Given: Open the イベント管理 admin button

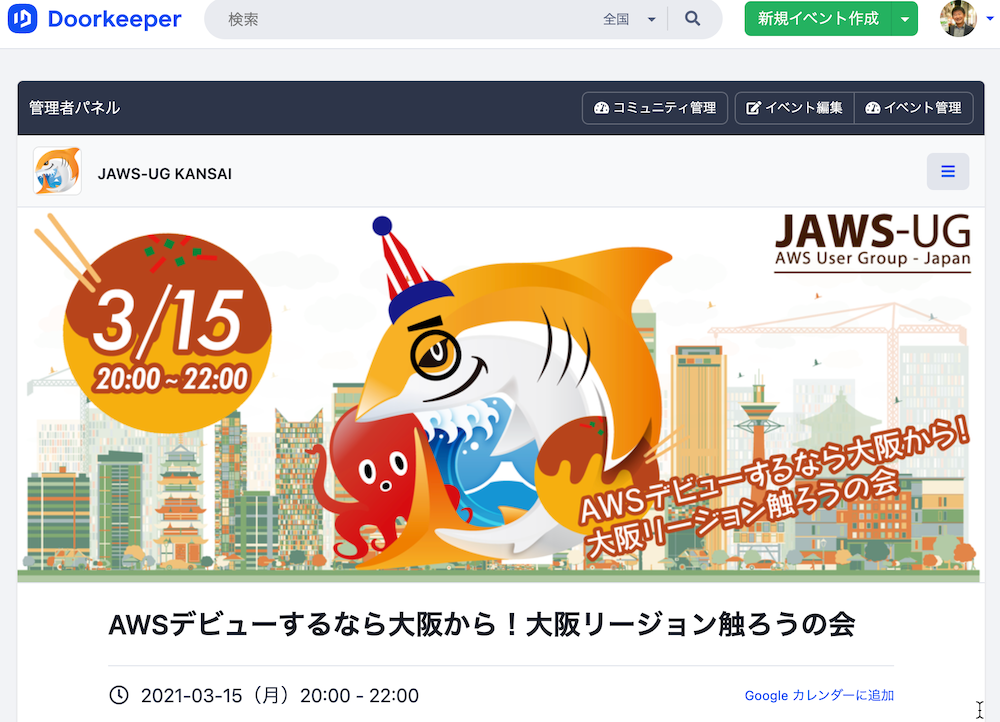Looking at the screenshot, I should (913, 108).
